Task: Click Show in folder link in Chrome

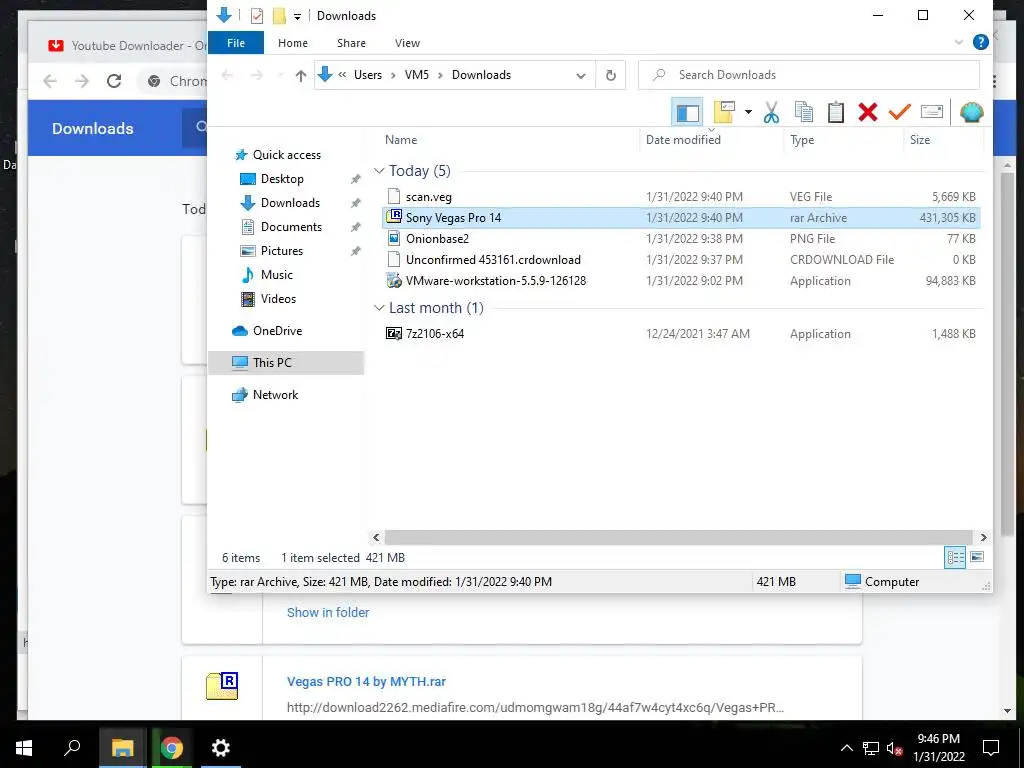Action: coord(328,613)
